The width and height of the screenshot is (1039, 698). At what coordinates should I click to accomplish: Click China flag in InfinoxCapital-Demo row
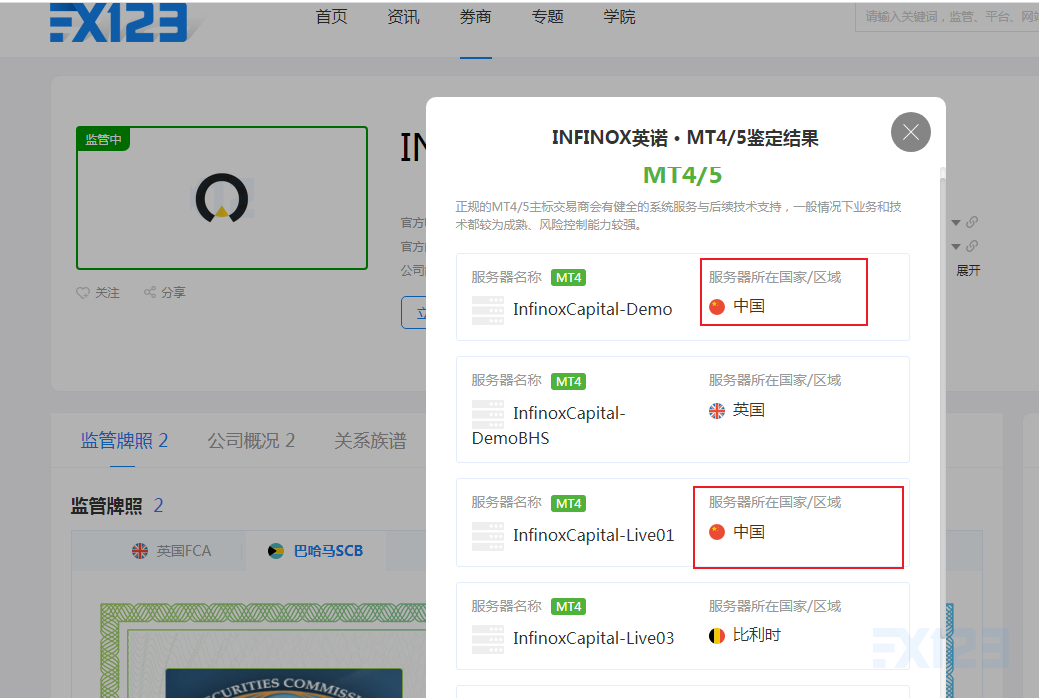coord(717,306)
